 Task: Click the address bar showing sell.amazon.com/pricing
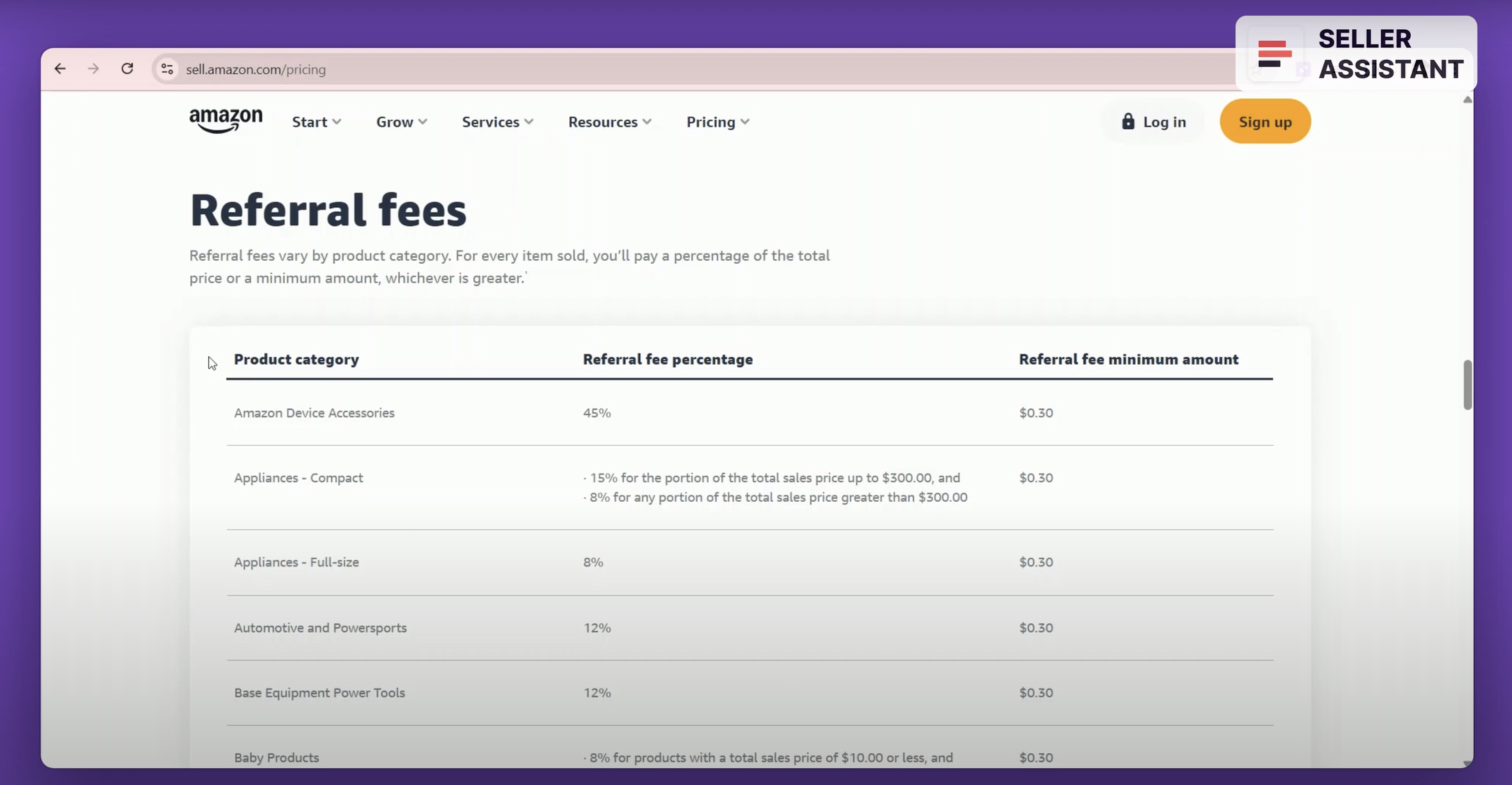(256, 68)
